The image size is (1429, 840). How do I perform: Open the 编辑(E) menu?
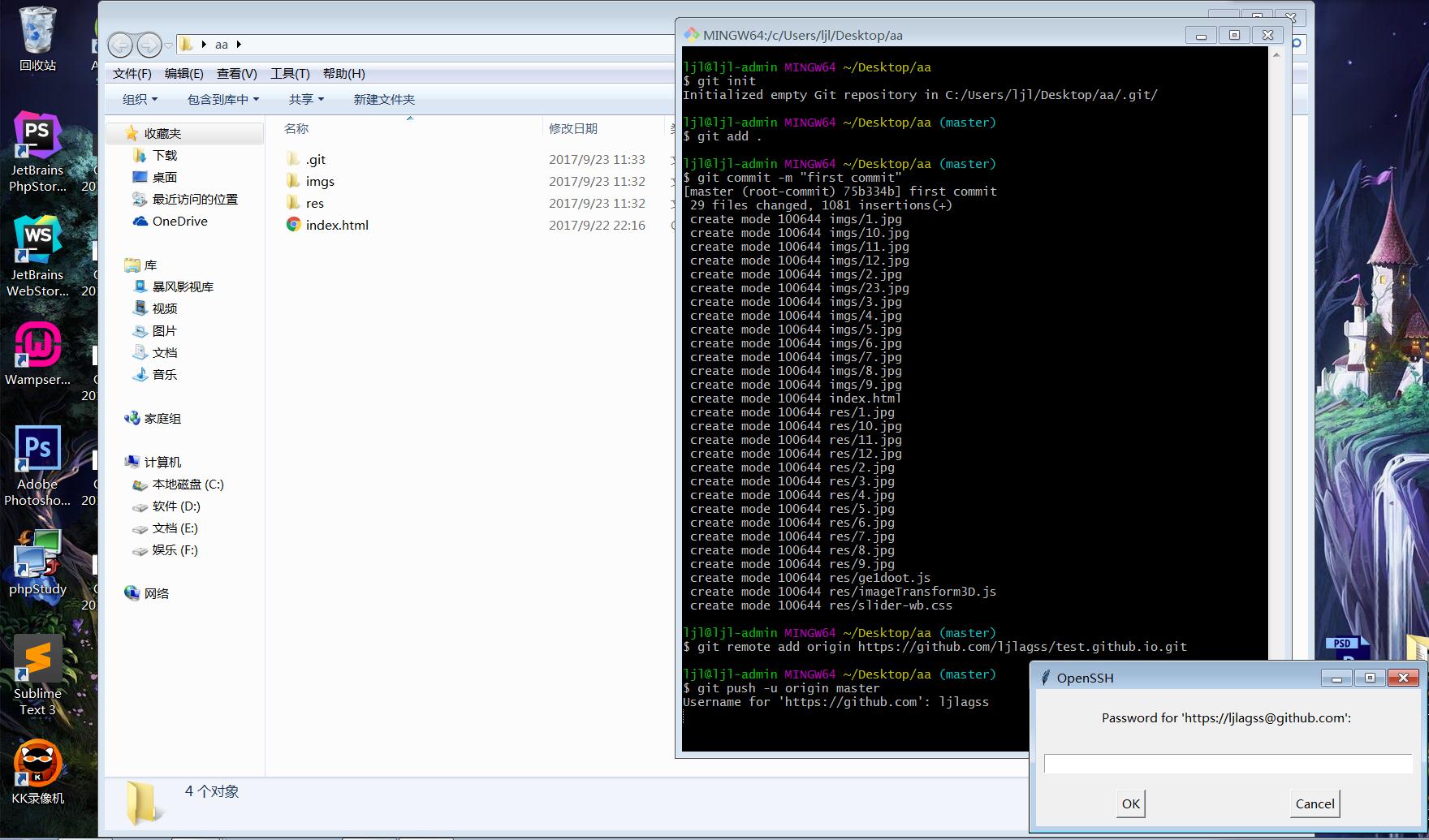point(184,74)
